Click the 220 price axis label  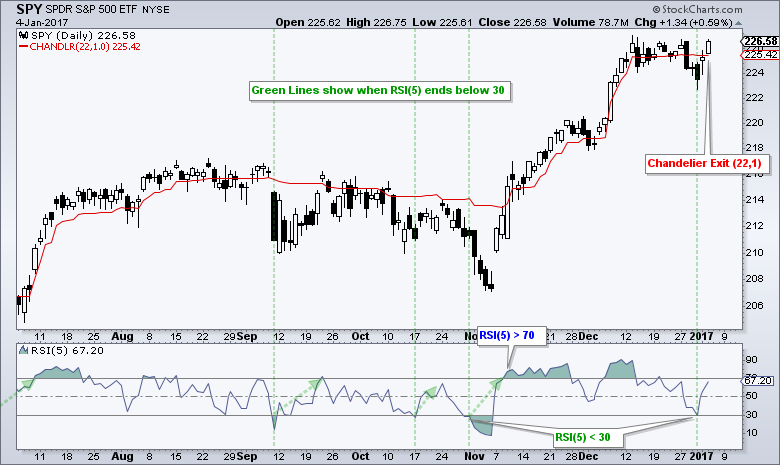coord(755,123)
